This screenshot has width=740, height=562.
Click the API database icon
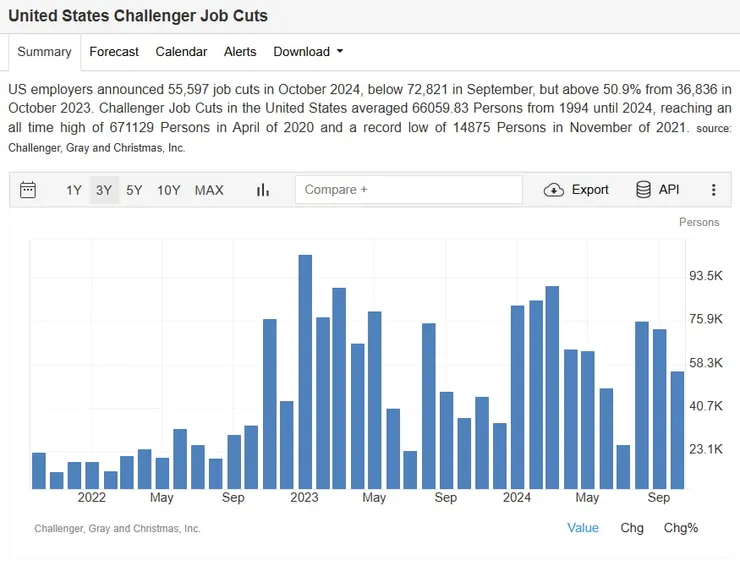(x=644, y=190)
